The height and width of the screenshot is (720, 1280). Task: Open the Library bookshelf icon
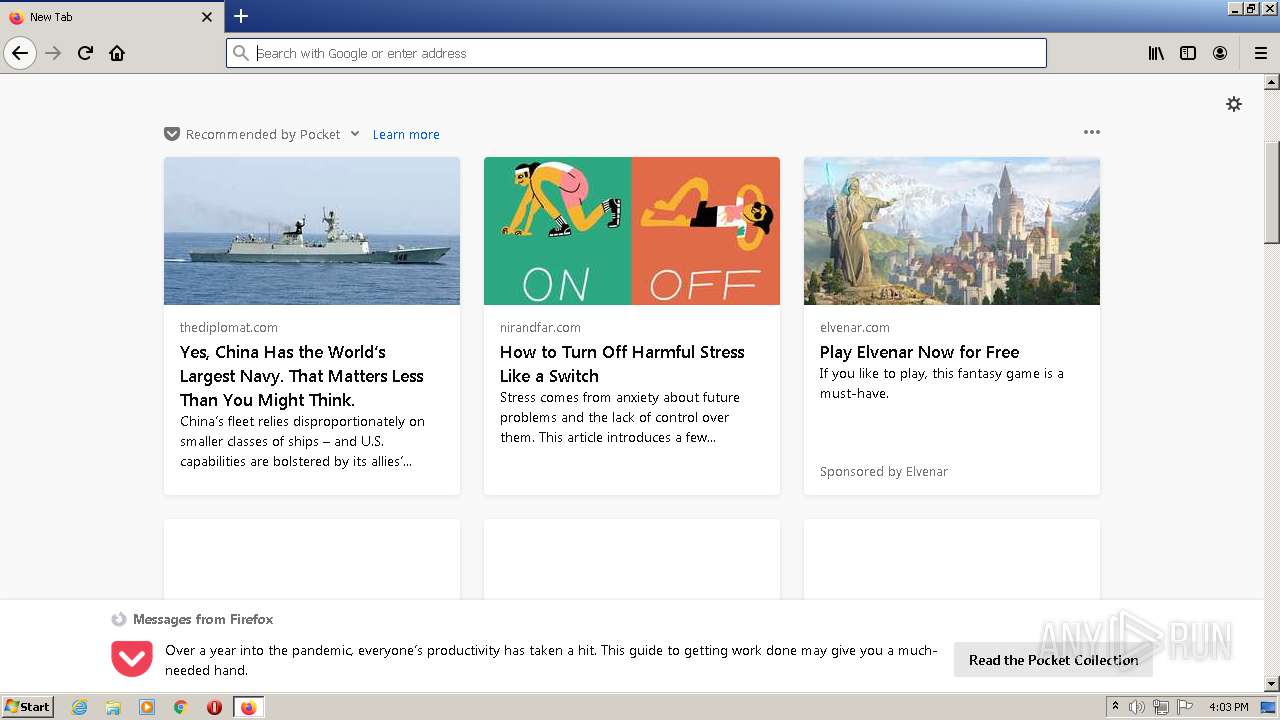tap(1156, 53)
